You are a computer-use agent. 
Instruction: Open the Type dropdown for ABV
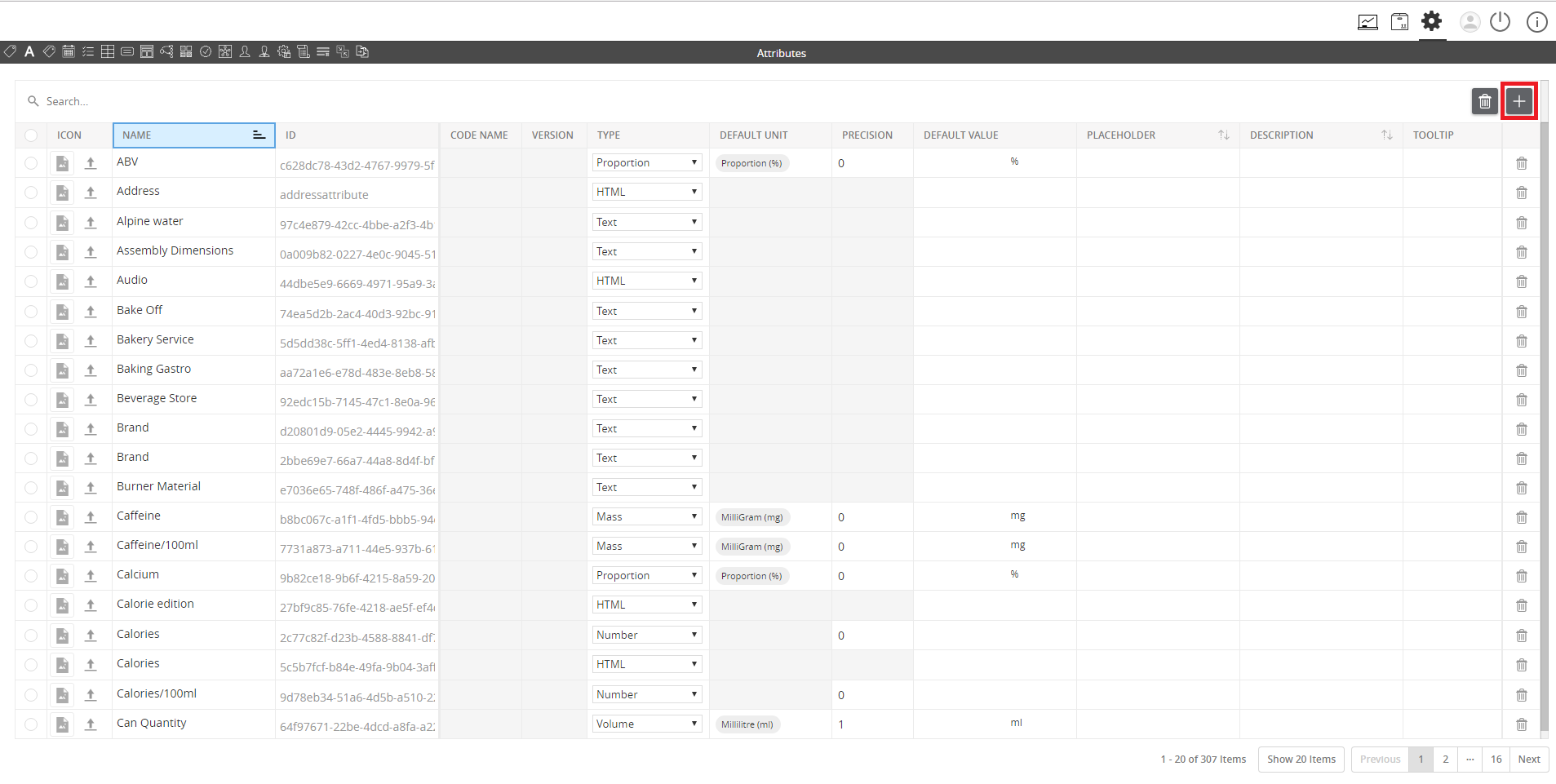(647, 162)
